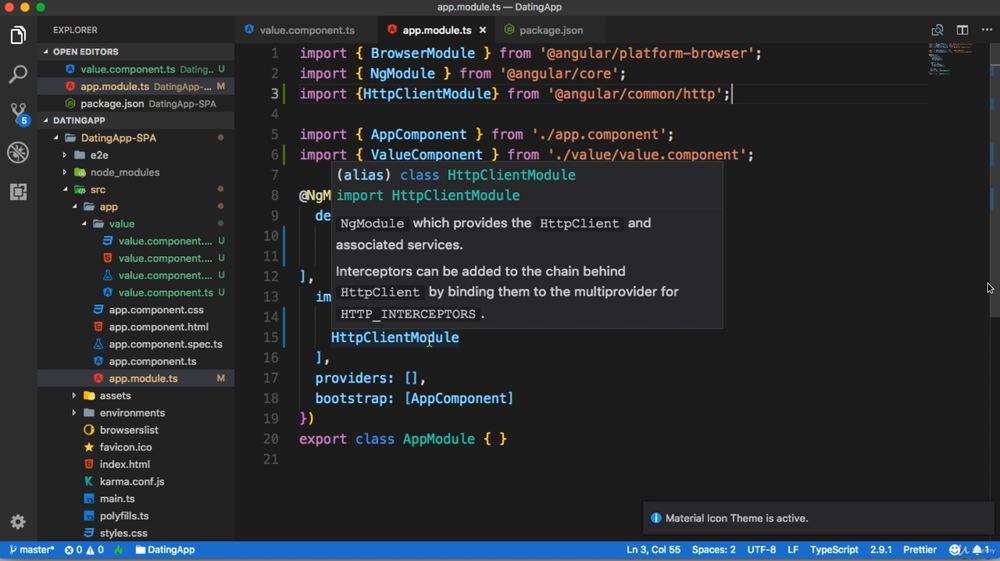Screen dimensions: 1000x561
Task: Click AppComponent in bootstrap array
Action: (459, 398)
